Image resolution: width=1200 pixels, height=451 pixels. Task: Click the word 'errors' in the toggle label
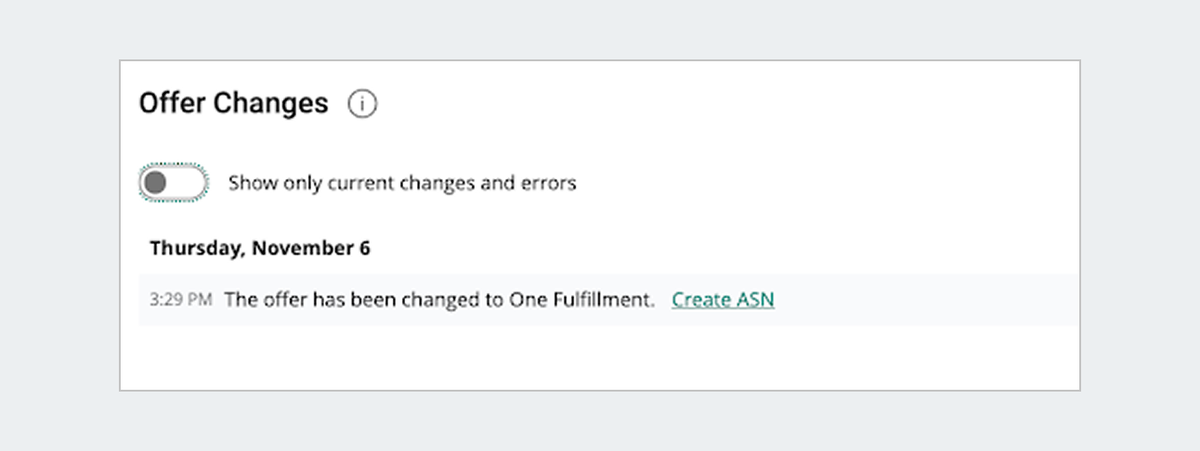(548, 183)
